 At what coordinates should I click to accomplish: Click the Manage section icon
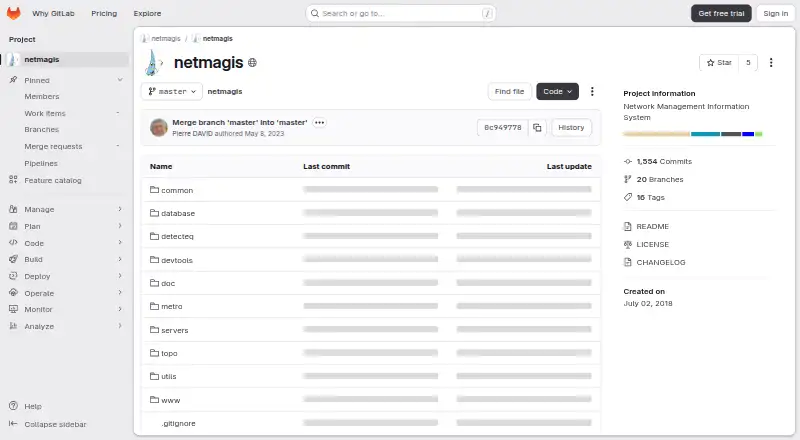[x=13, y=209]
